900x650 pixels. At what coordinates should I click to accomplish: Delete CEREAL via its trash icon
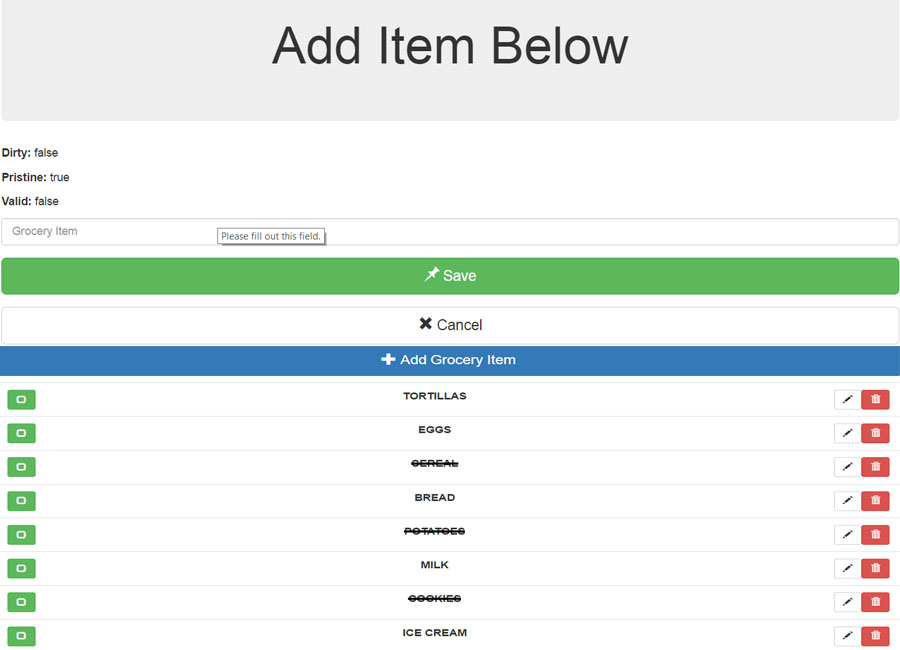(875, 466)
